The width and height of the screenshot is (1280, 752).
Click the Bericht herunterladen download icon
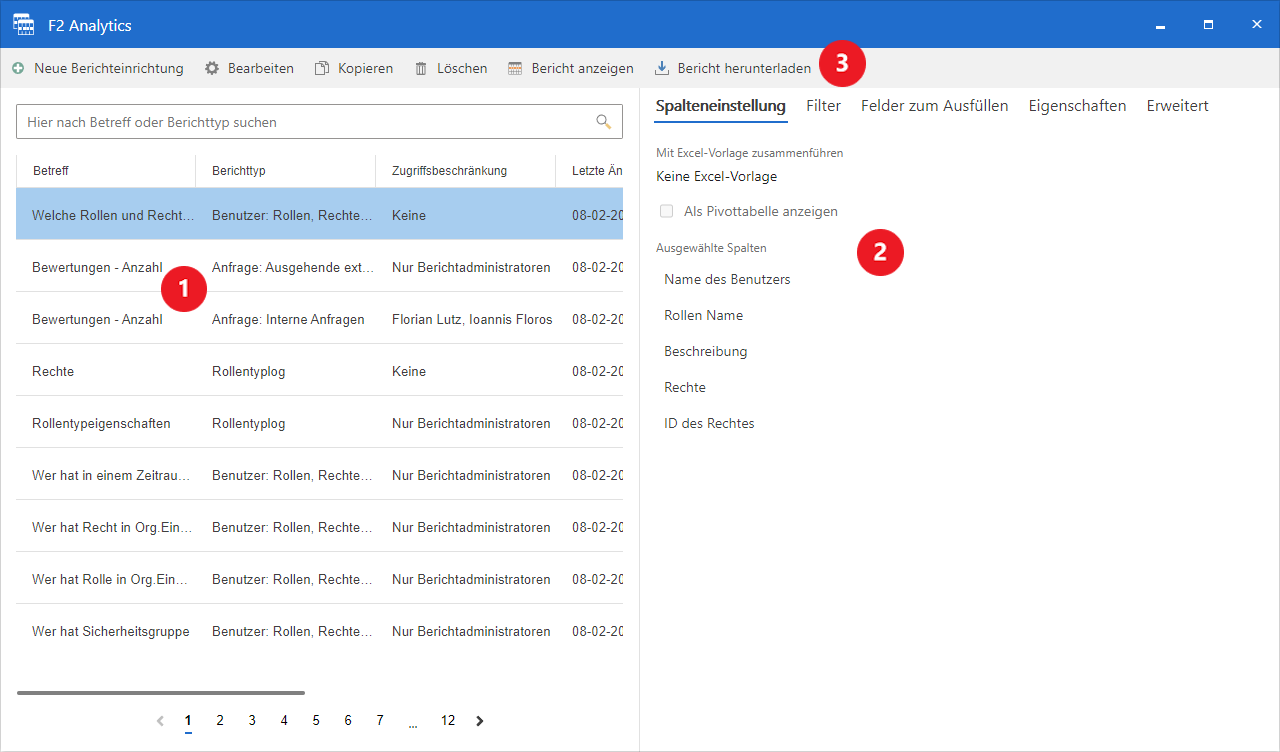click(661, 68)
